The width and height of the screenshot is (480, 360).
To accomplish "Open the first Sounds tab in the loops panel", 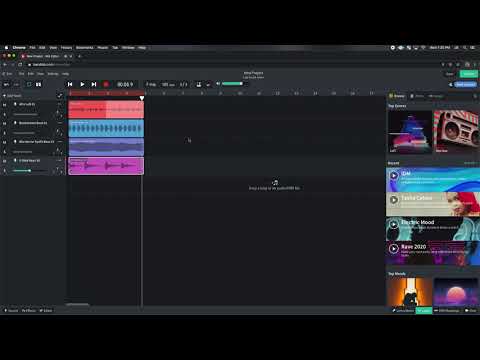I will (x=397, y=96).
